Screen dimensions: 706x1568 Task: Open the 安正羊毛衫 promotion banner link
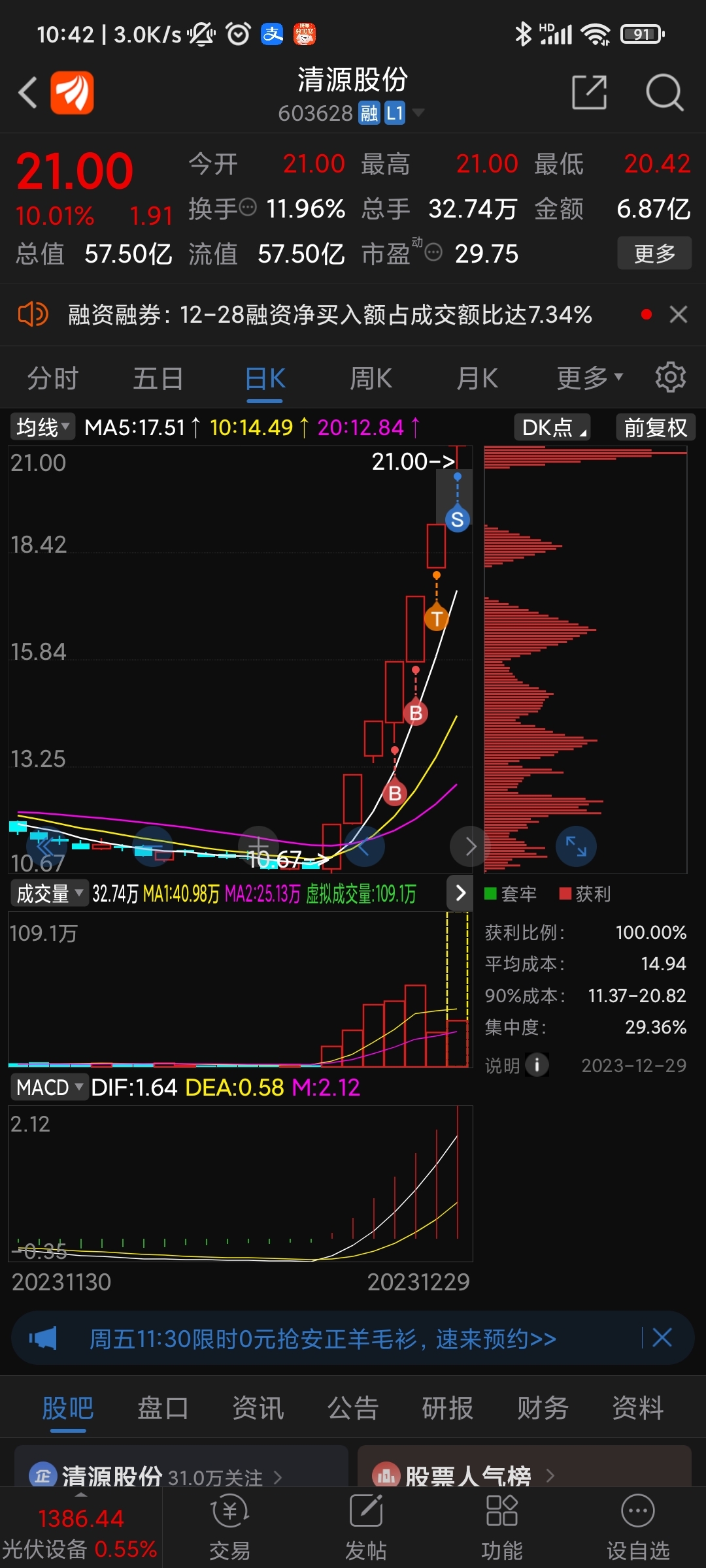coord(322,1339)
